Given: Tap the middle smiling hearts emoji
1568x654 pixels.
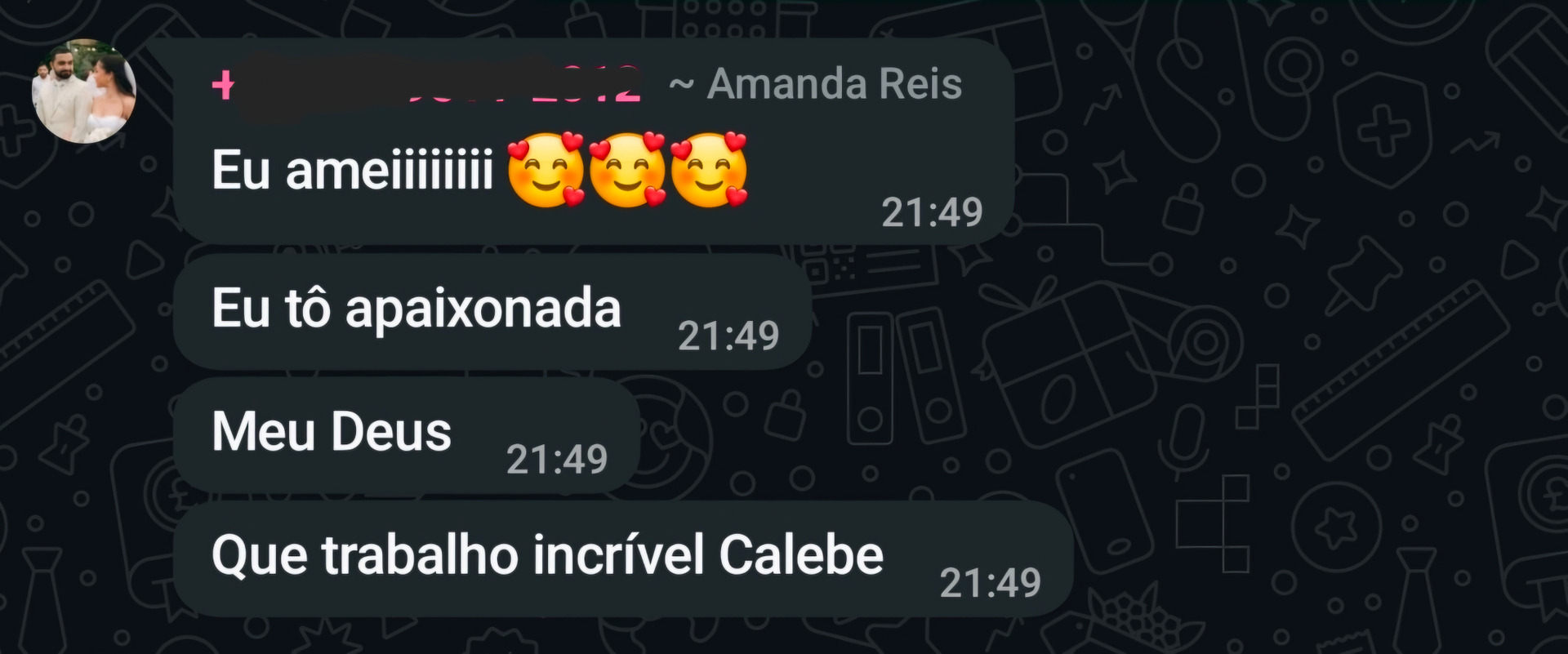Looking at the screenshot, I should 627,170.
